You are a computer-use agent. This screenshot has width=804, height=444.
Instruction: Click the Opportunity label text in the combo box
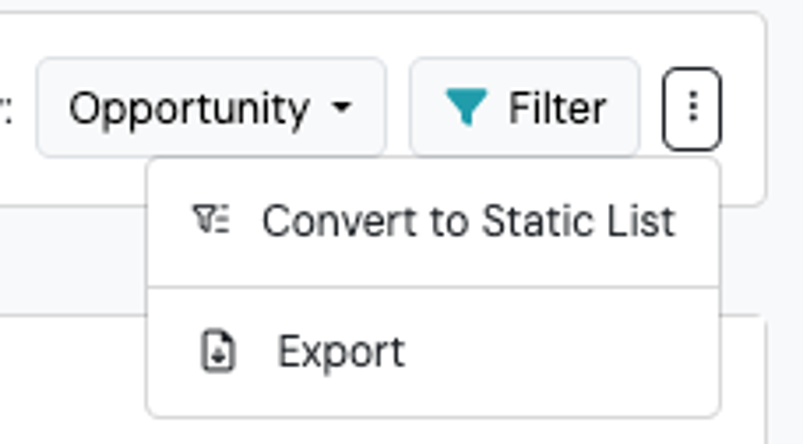pos(189,109)
